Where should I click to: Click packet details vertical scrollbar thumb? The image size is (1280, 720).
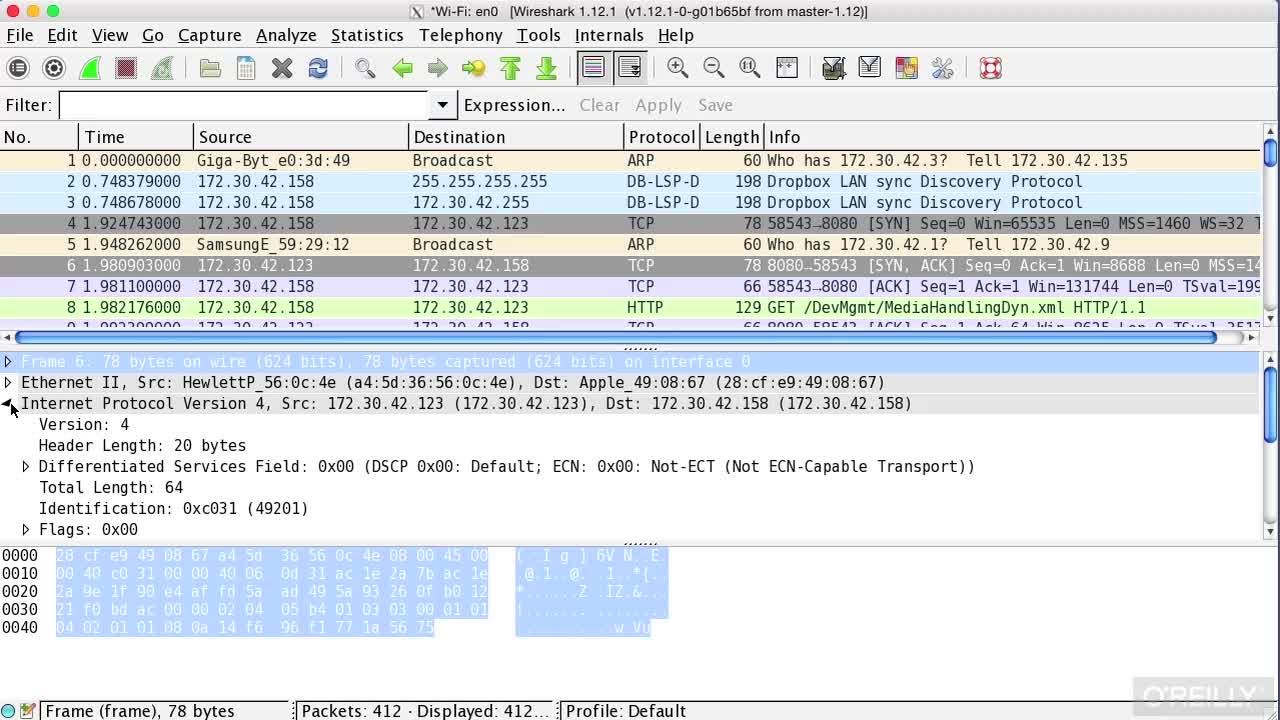tap(1270, 403)
